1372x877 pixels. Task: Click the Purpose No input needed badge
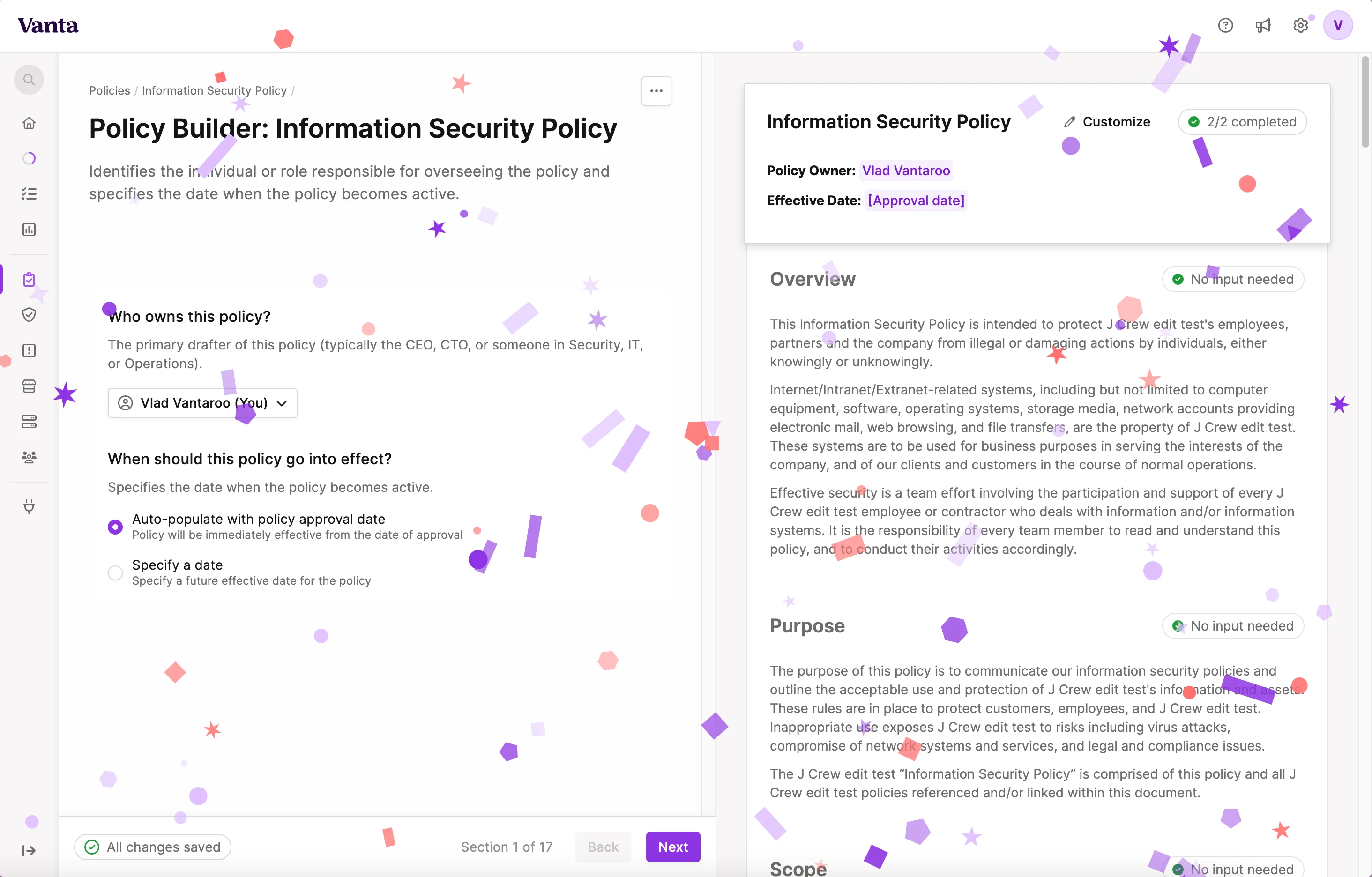[x=1233, y=626]
